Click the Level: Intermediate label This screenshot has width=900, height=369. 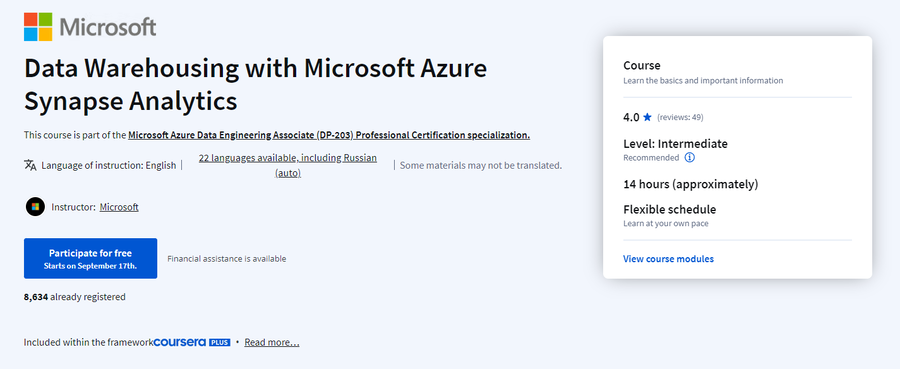[676, 143]
